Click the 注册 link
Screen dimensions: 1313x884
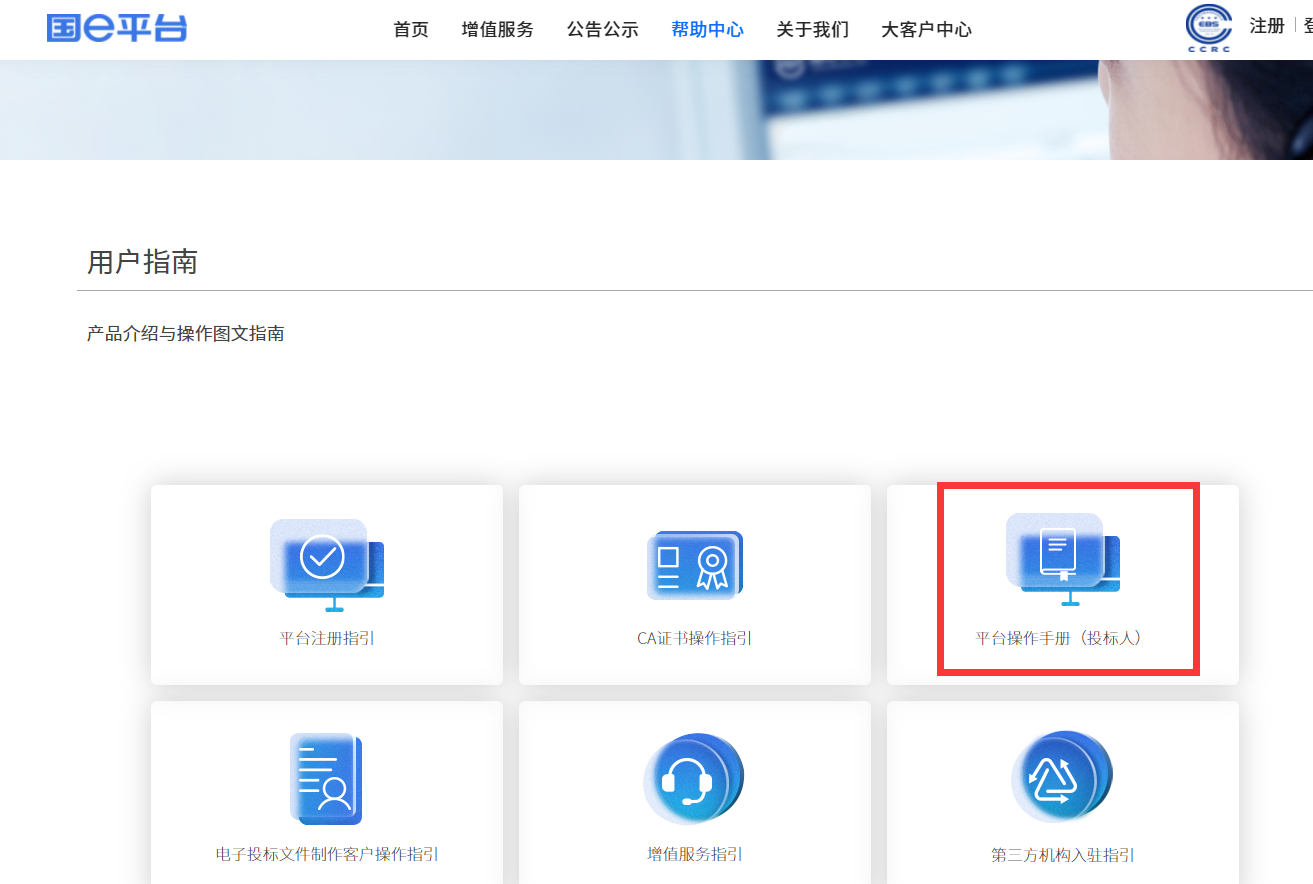pos(1266,26)
